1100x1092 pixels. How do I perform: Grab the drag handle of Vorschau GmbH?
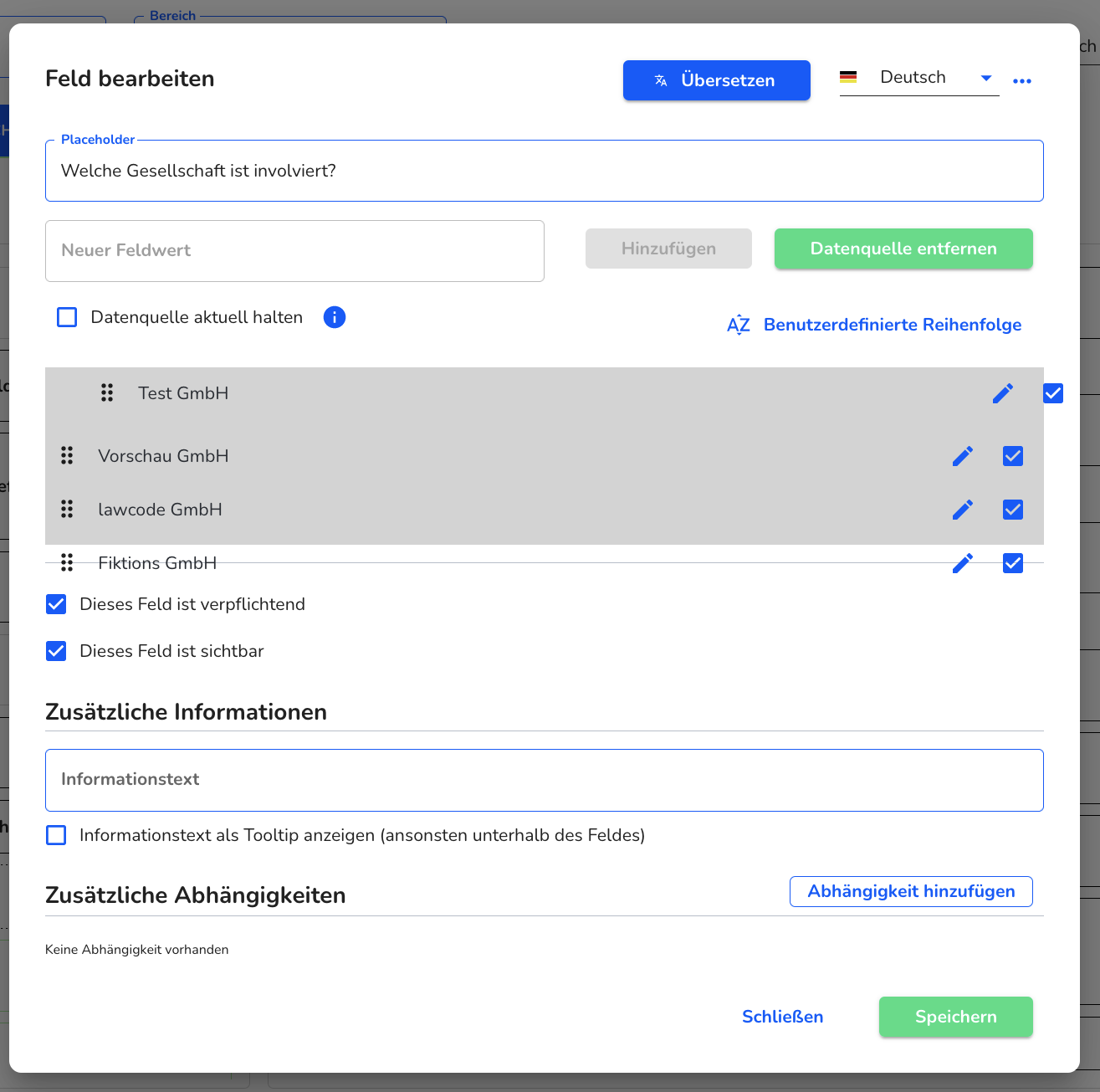pyautogui.click(x=67, y=455)
